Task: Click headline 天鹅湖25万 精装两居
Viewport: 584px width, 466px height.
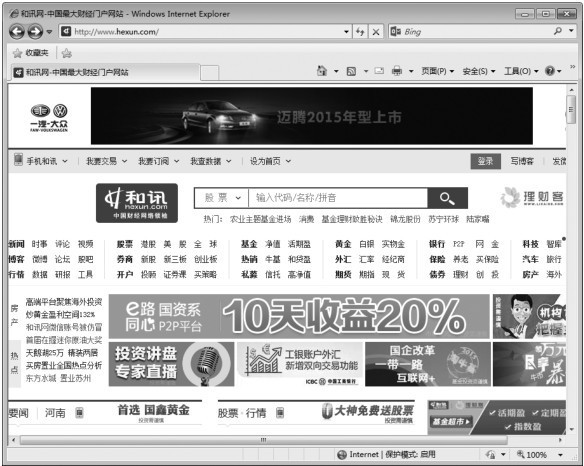Action: (x=62, y=352)
